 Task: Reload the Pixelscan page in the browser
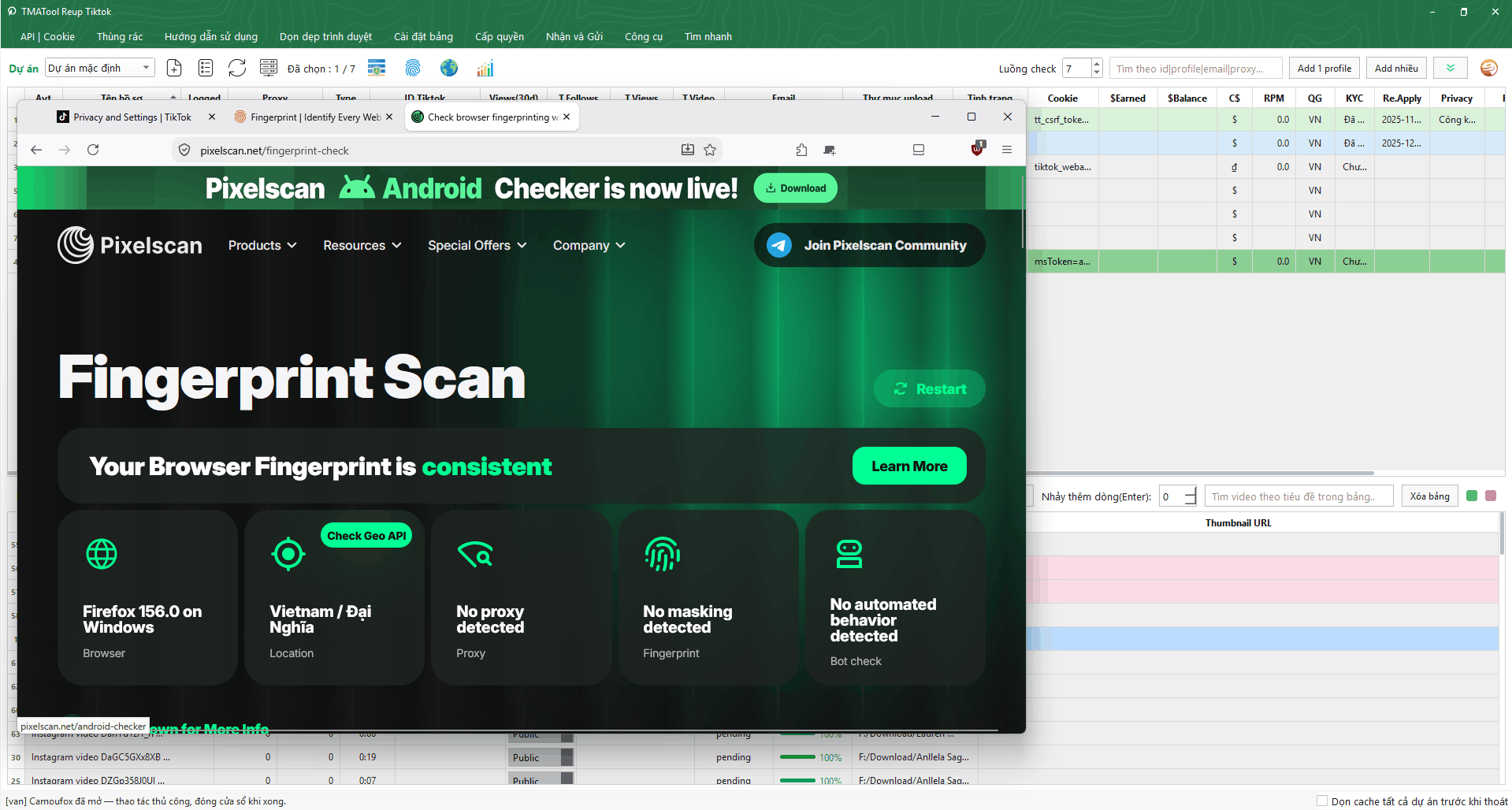[x=93, y=150]
